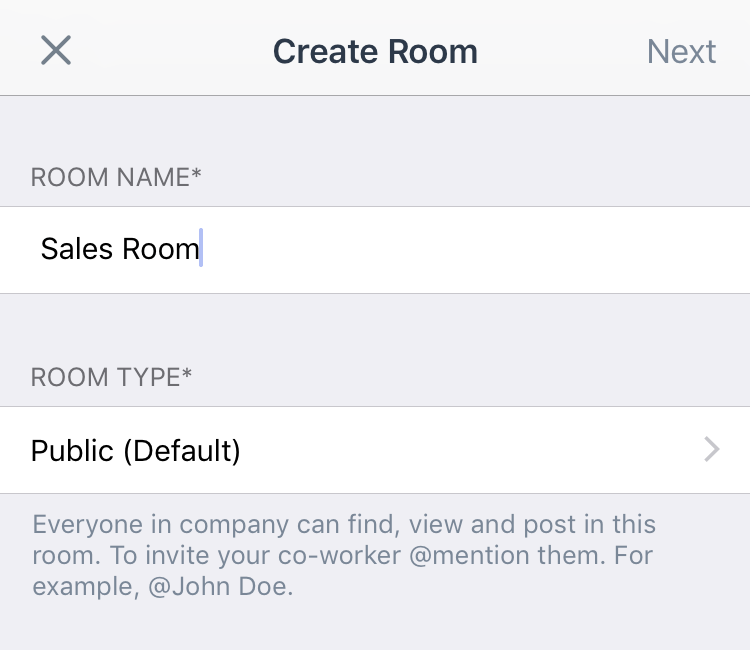Click the ROOM TYPE* section label
750x650 pixels.
[111, 377]
